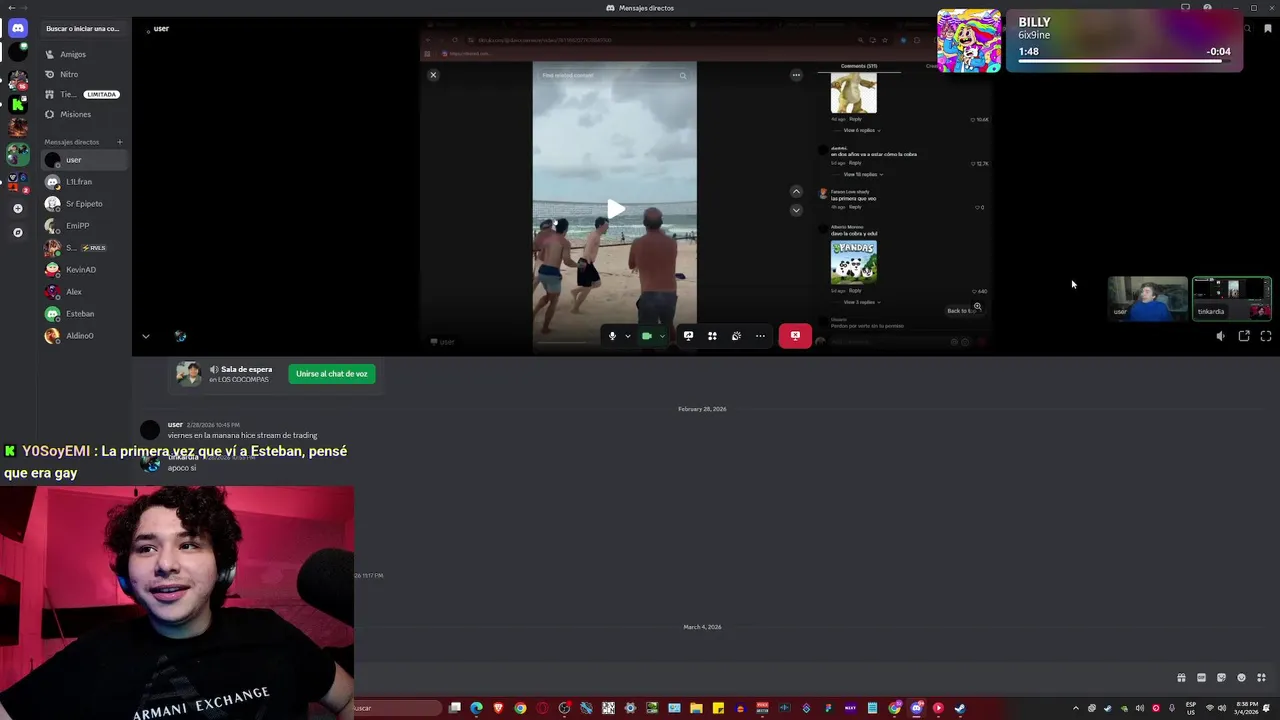This screenshot has height=720, width=1280.
Task: Open the Amigos friends page
Action: tap(84, 54)
